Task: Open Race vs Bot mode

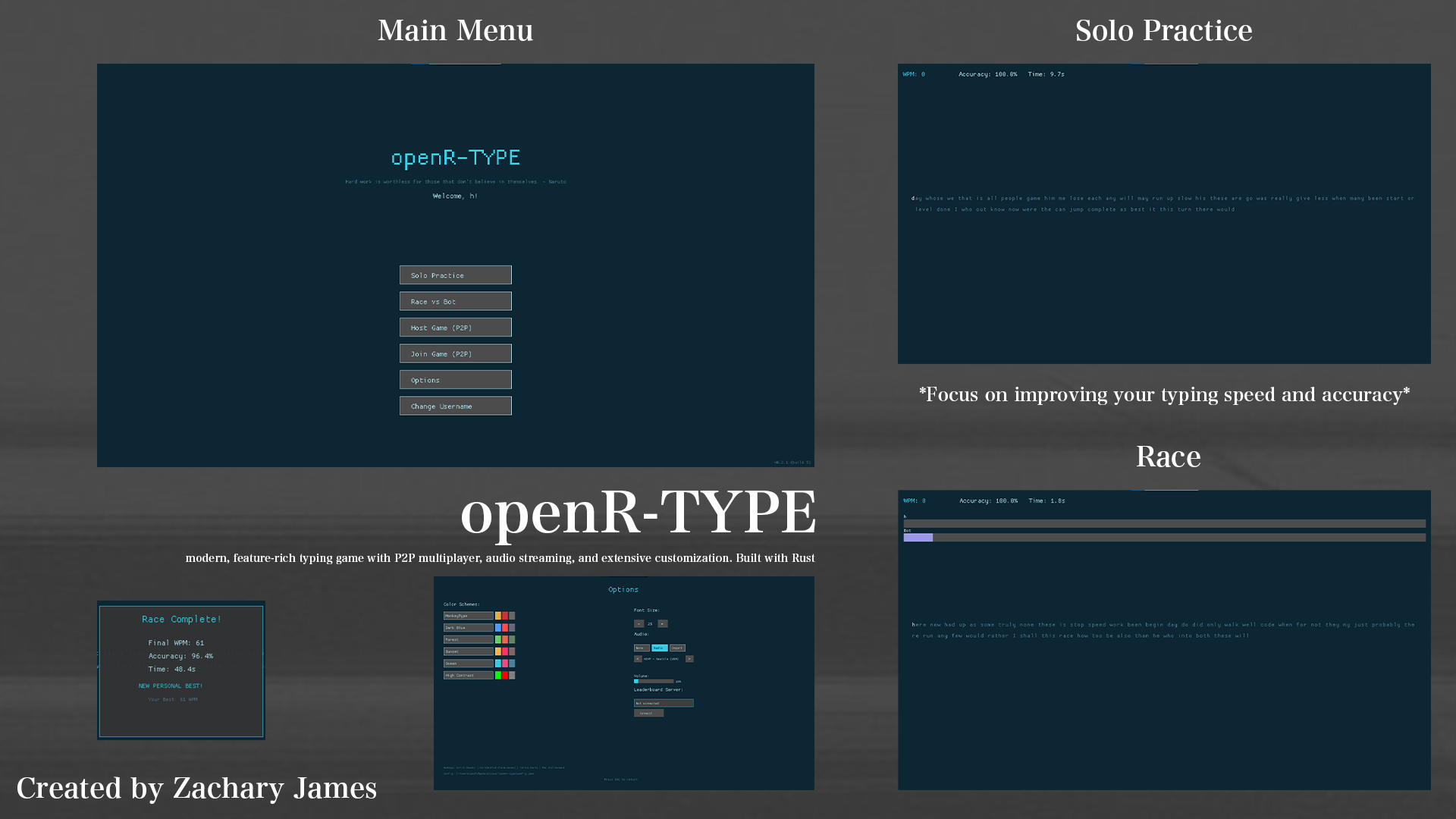Action: [x=455, y=301]
